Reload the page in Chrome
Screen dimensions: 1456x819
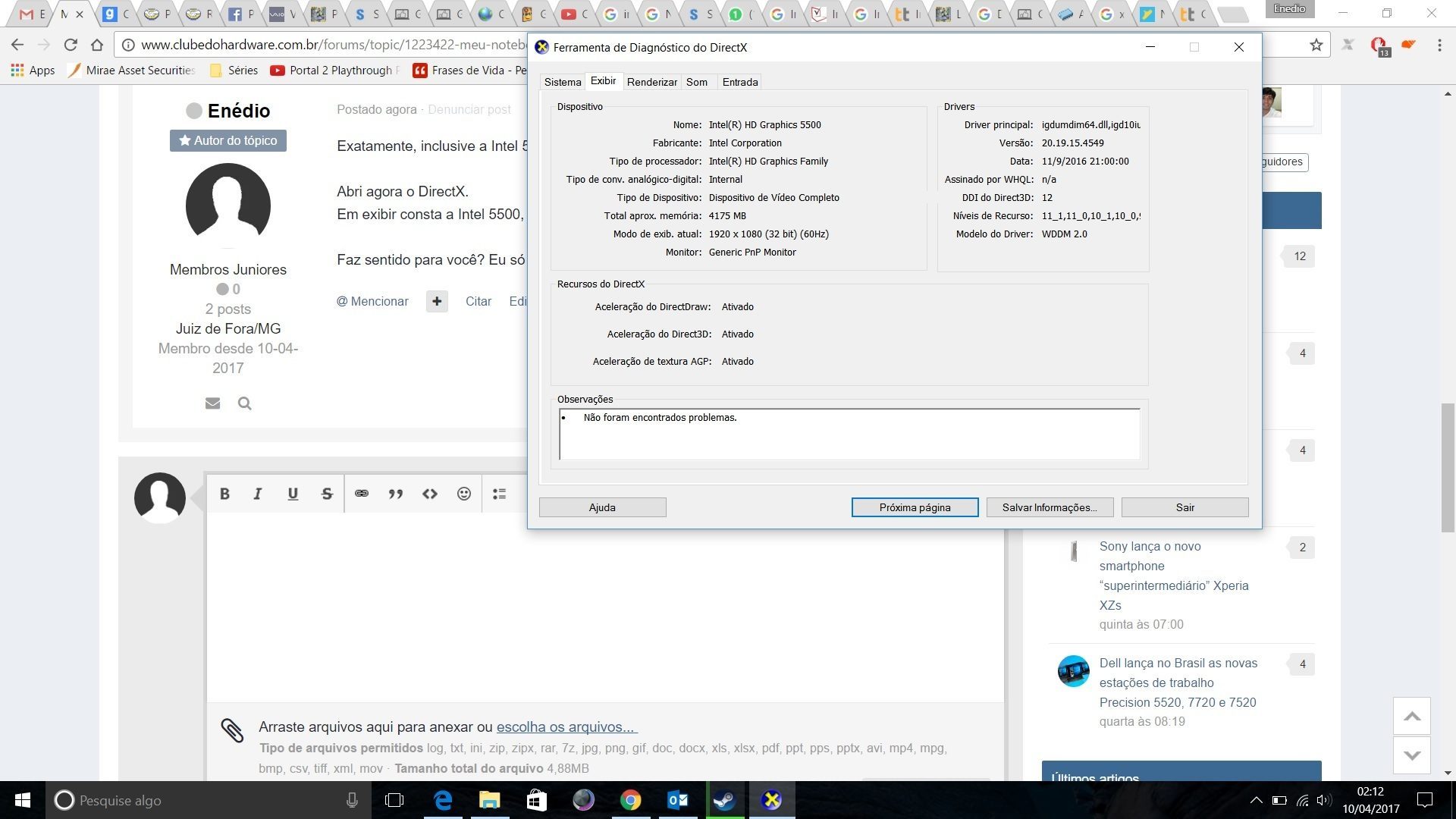pyautogui.click(x=71, y=45)
